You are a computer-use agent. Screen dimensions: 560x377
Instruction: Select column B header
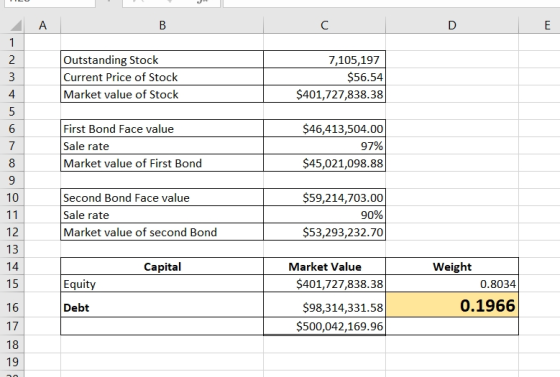point(162,25)
